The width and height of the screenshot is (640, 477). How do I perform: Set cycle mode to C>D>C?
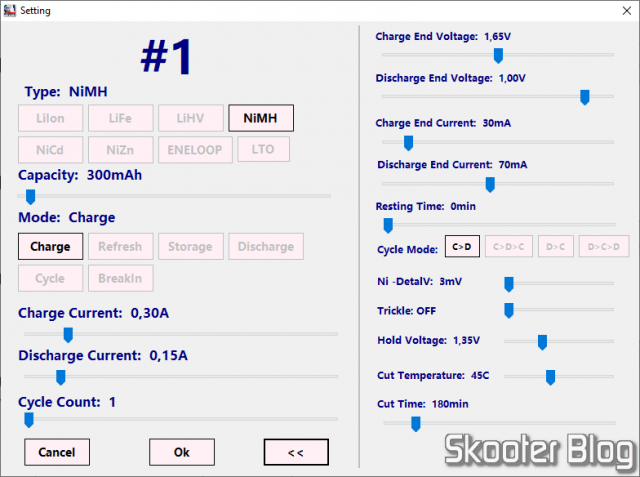tap(509, 246)
